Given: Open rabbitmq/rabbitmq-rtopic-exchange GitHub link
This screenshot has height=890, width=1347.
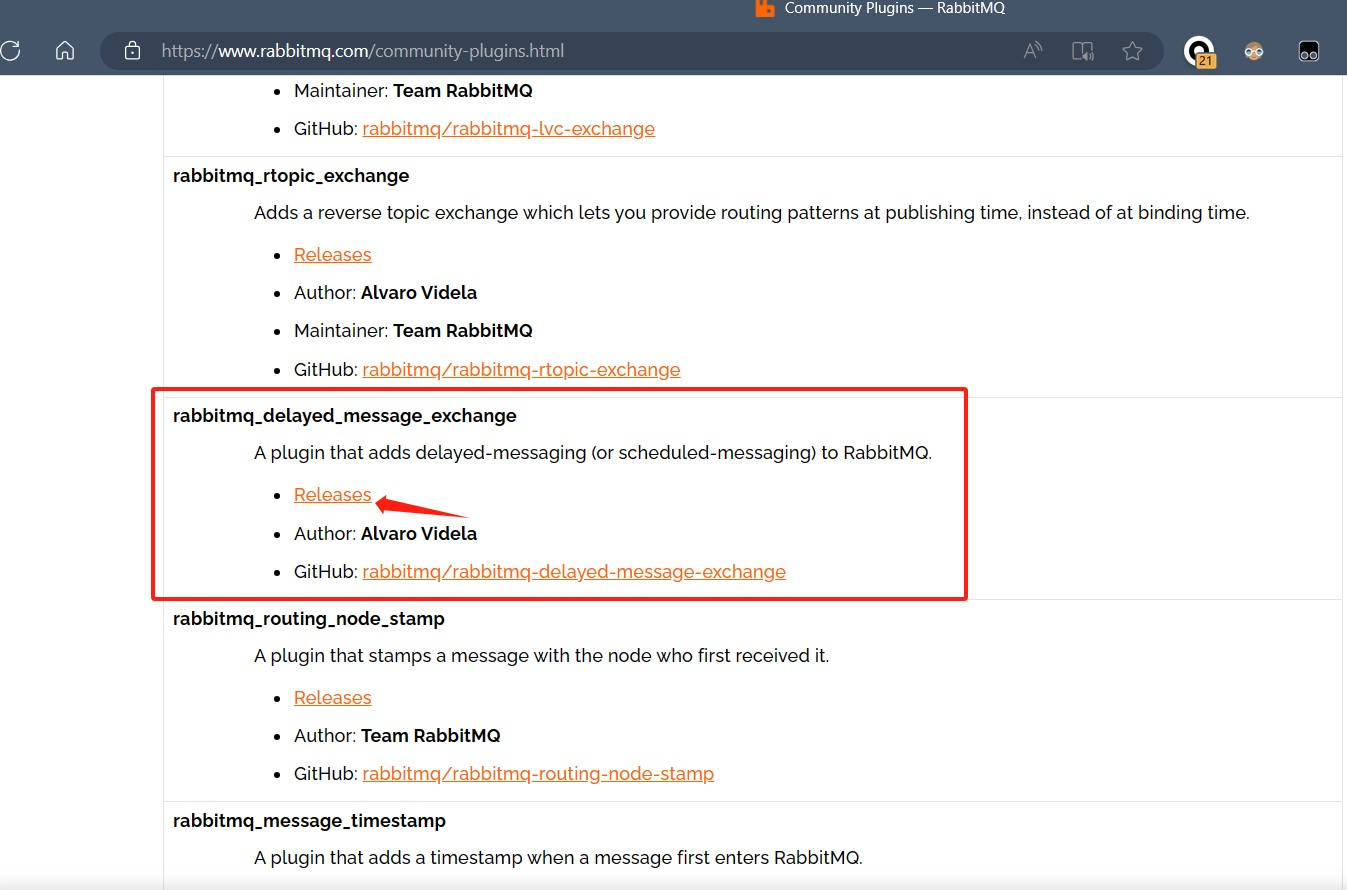Looking at the screenshot, I should click(x=521, y=370).
